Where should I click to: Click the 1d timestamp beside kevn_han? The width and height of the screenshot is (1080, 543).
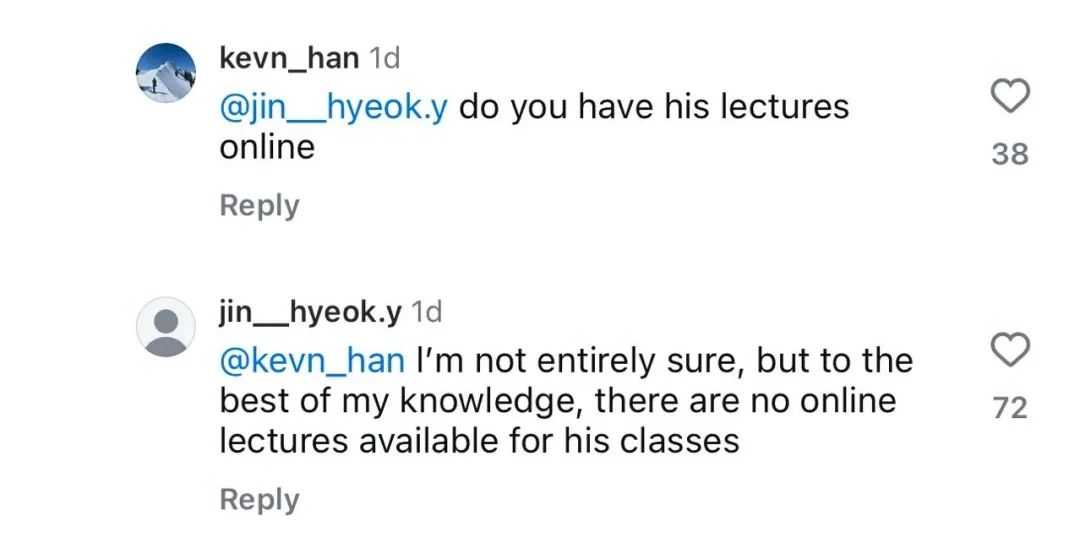384,58
